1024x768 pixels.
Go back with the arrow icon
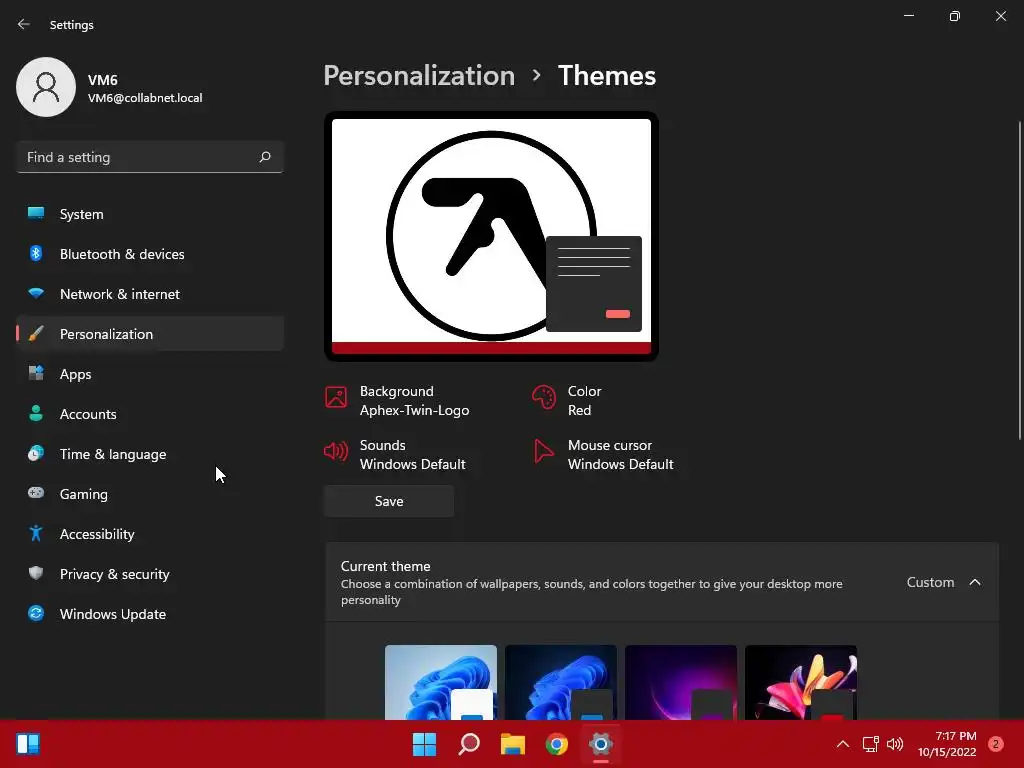24,24
